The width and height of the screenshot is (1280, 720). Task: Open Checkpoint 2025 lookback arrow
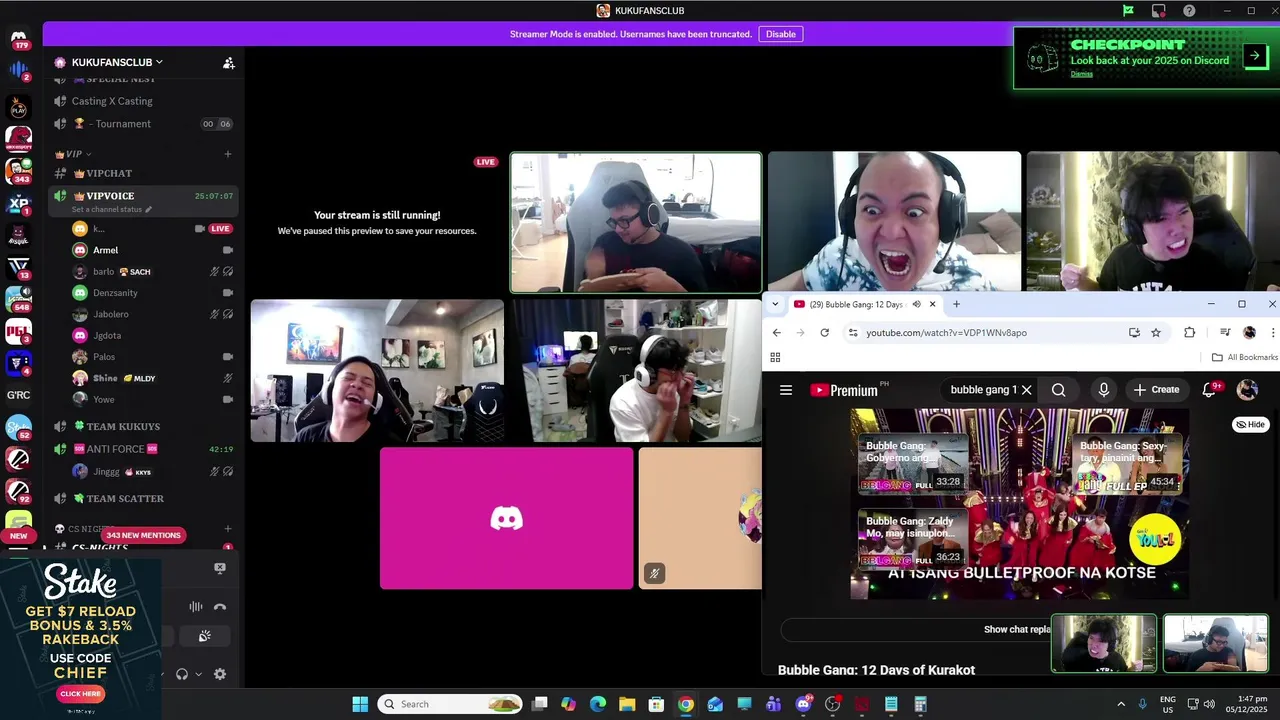click(x=1255, y=56)
